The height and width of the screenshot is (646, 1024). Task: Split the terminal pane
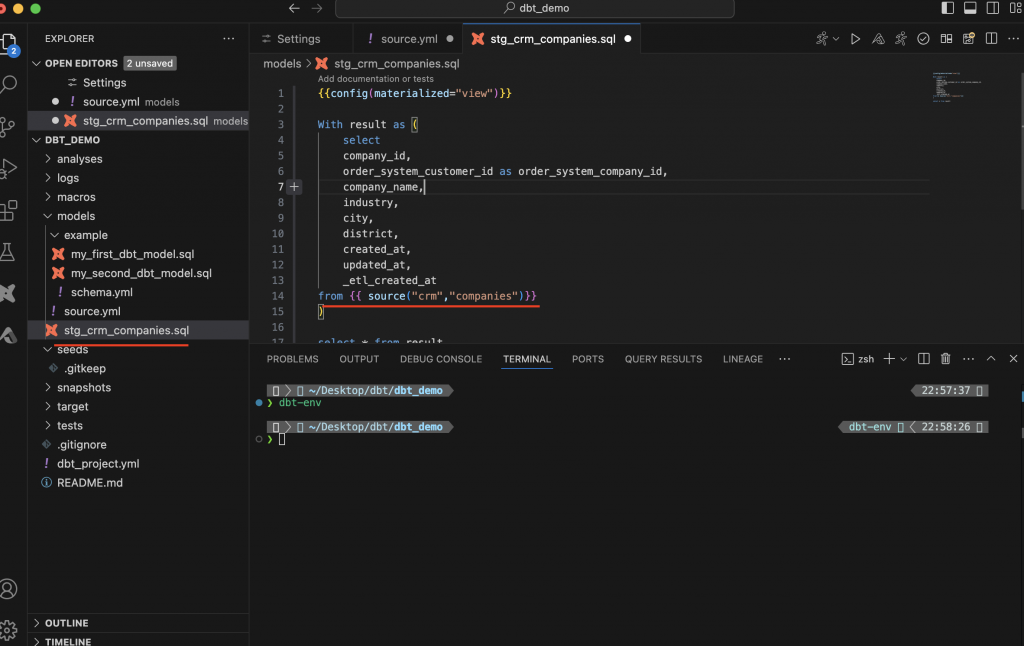coord(923,359)
